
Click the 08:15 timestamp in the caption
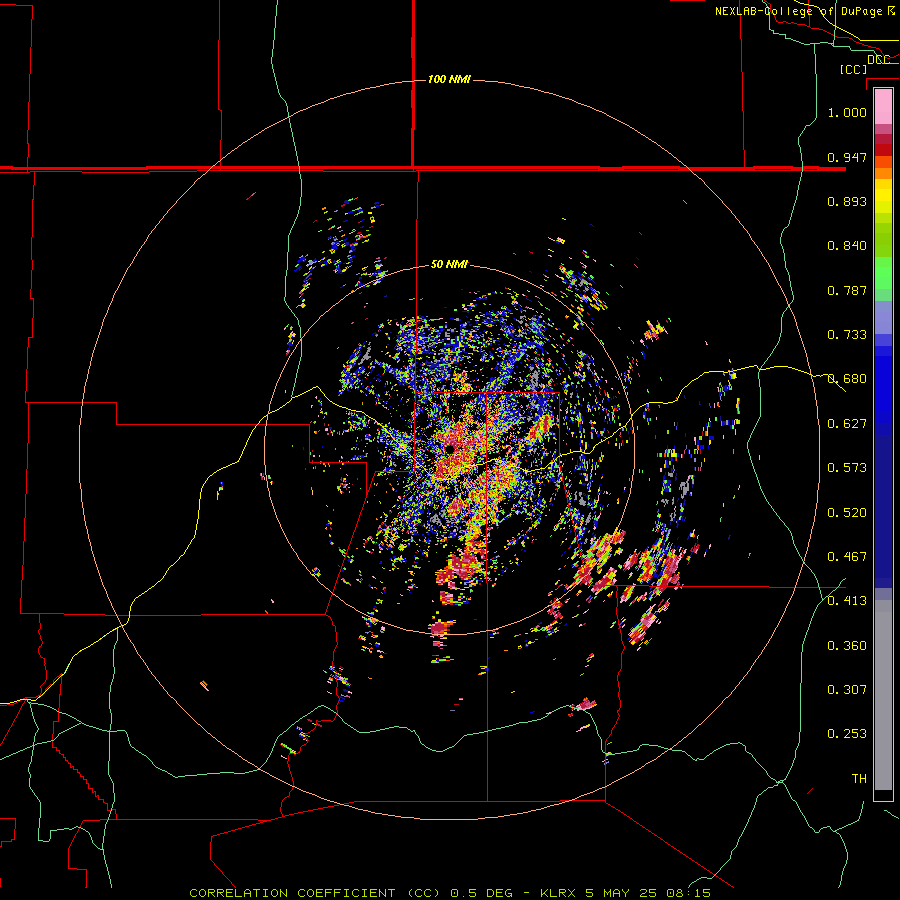[x=688, y=893]
